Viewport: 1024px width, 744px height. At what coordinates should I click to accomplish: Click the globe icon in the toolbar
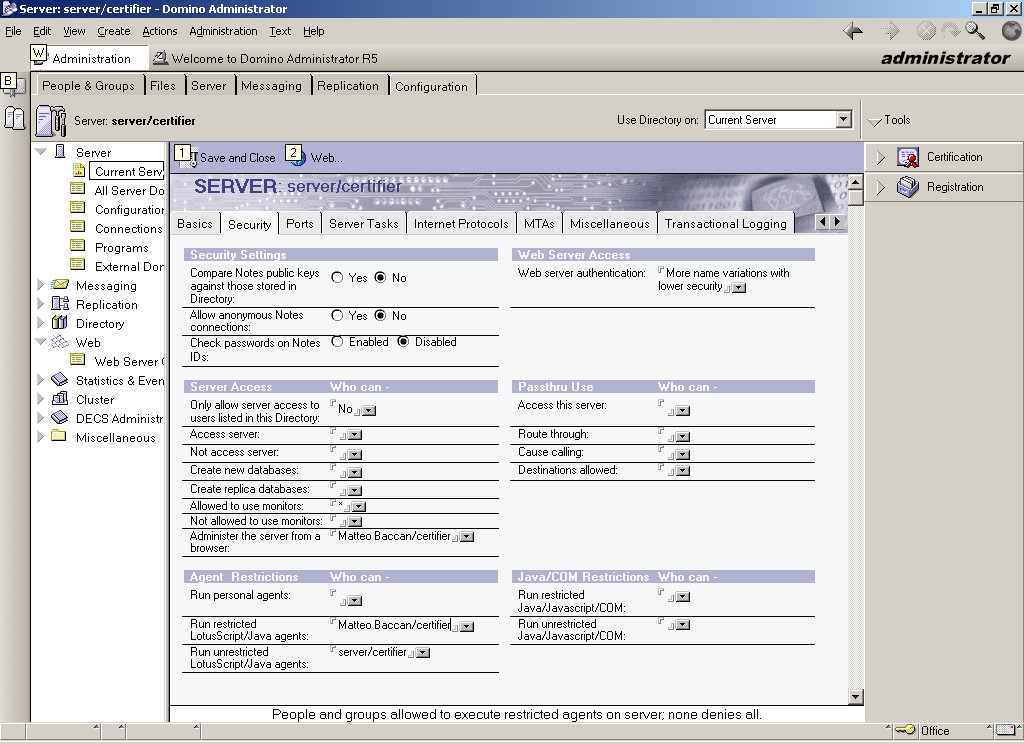(1011, 31)
